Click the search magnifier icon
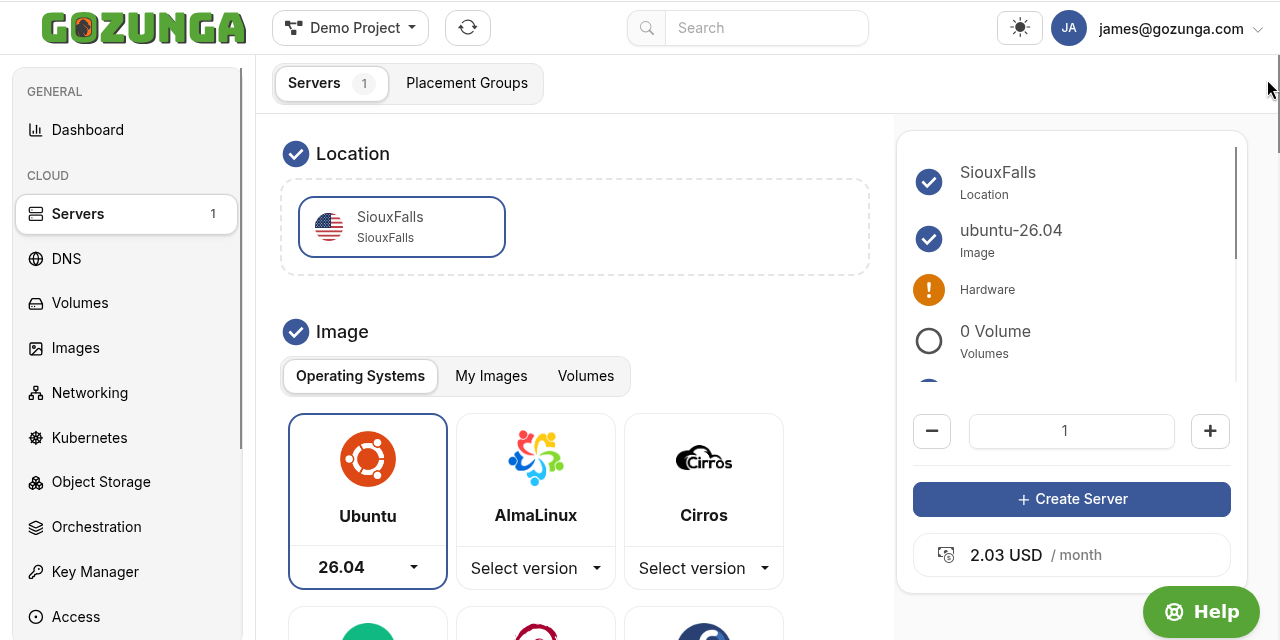 pyautogui.click(x=646, y=28)
